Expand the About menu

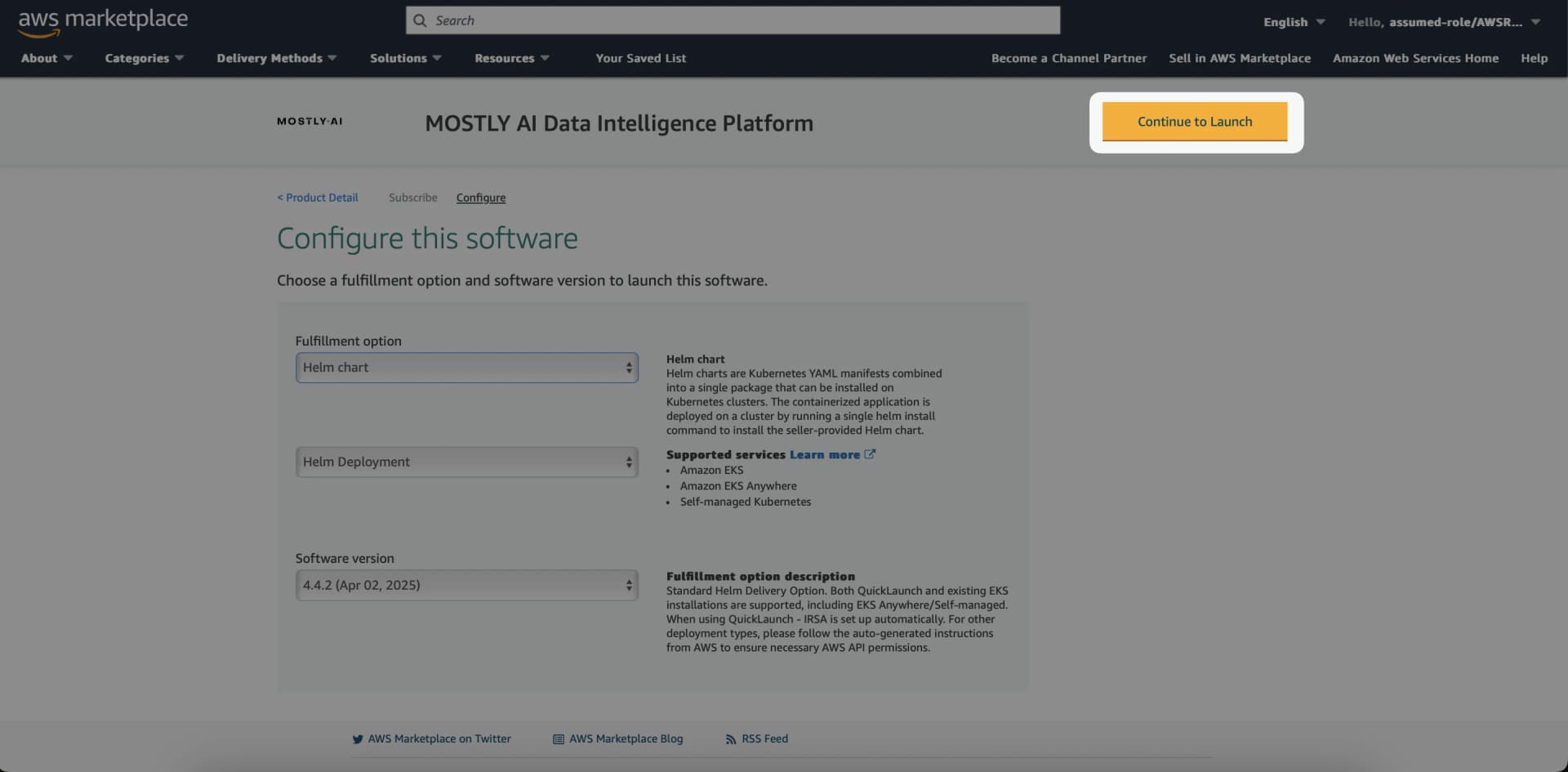point(47,58)
